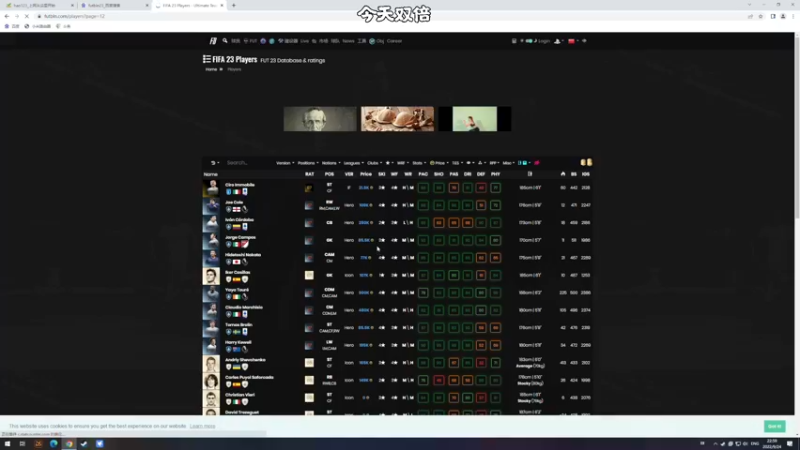The height and width of the screenshot is (450, 800).
Task: Stop page loading in browser toolbar
Action: (x=27, y=16)
